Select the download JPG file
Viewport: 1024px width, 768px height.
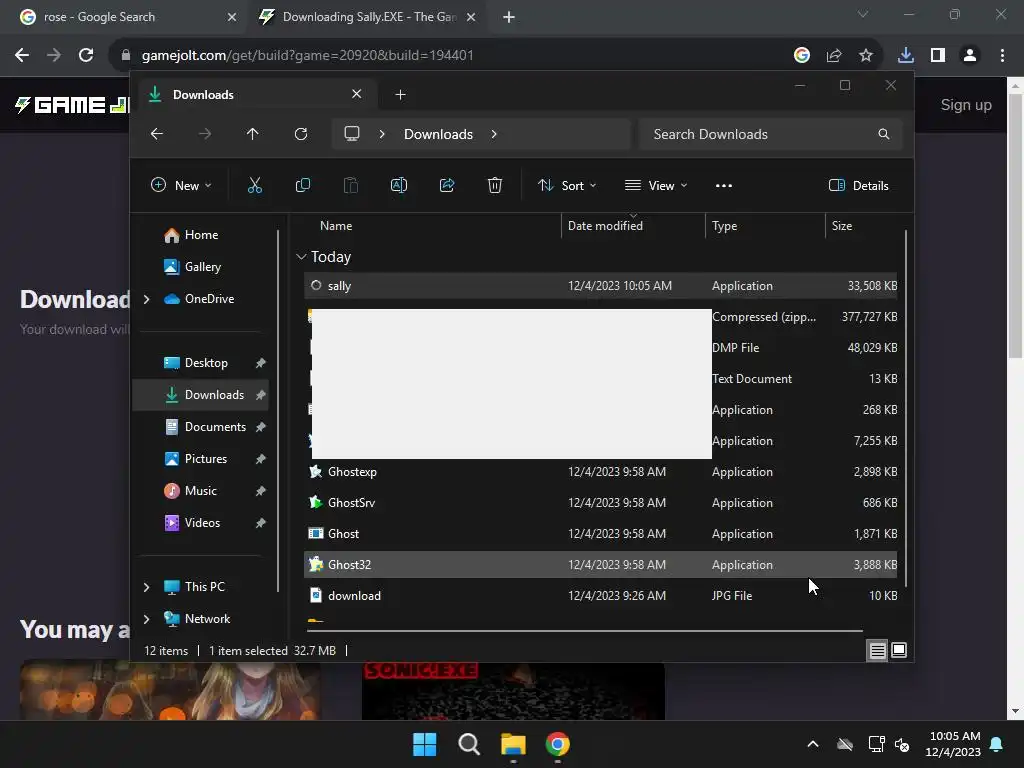pyautogui.click(x=601, y=596)
